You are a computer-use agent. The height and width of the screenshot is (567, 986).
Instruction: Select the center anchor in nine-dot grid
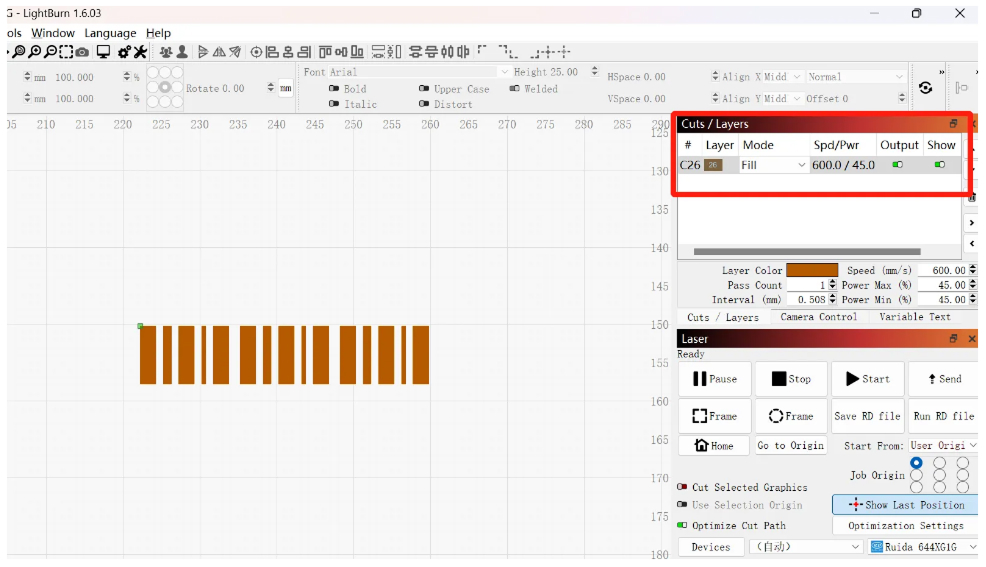click(x=165, y=87)
